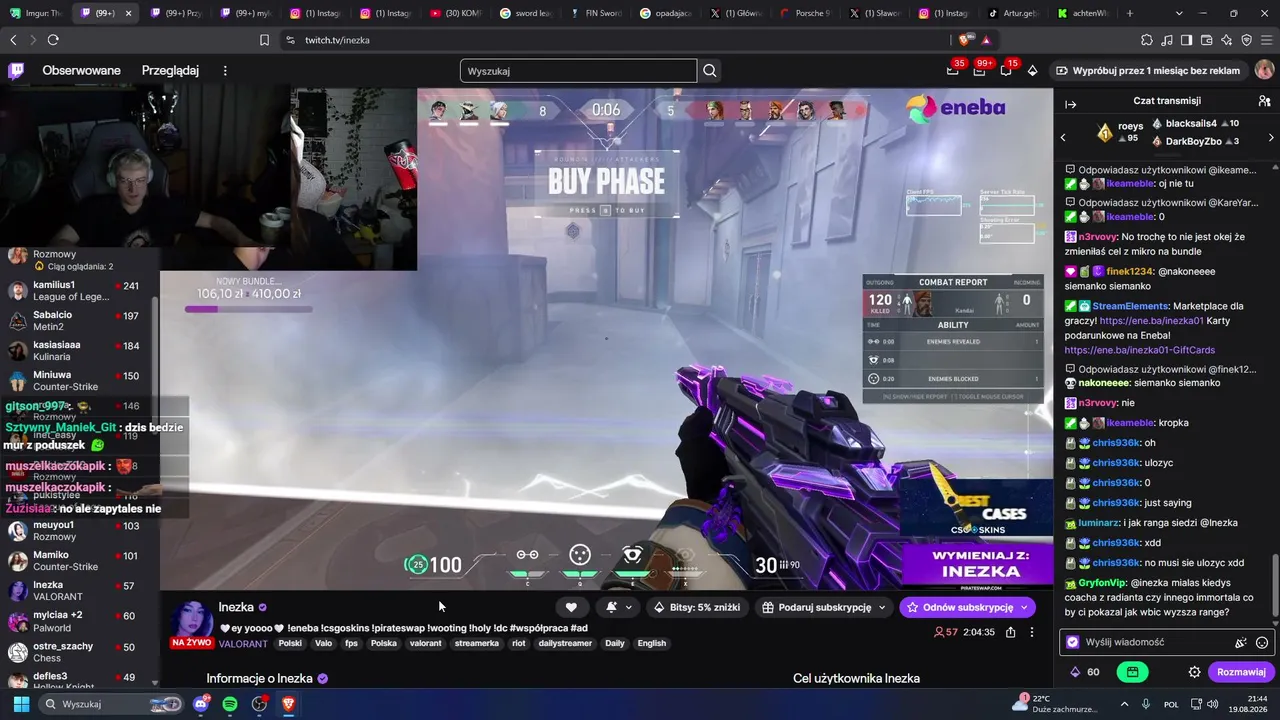Switch to YouTube (30) KOMF tab
The height and width of the screenshot is (720, 1280).
point(456,13)
